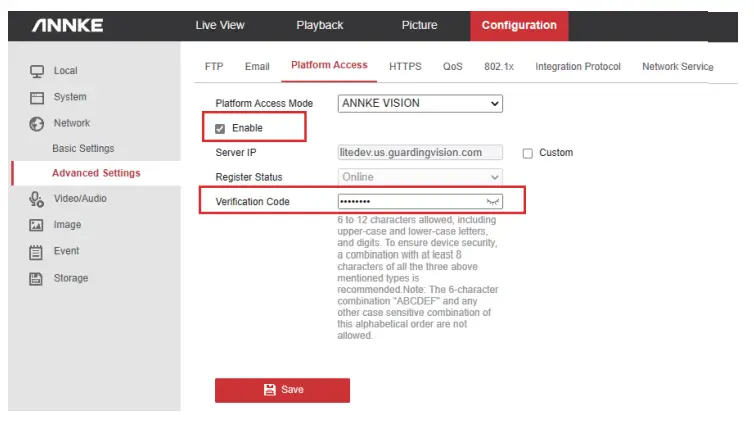Viewport: 754px width, 434px height.
Task: Switch to HTTPS tab
Action: coord(405,66)
